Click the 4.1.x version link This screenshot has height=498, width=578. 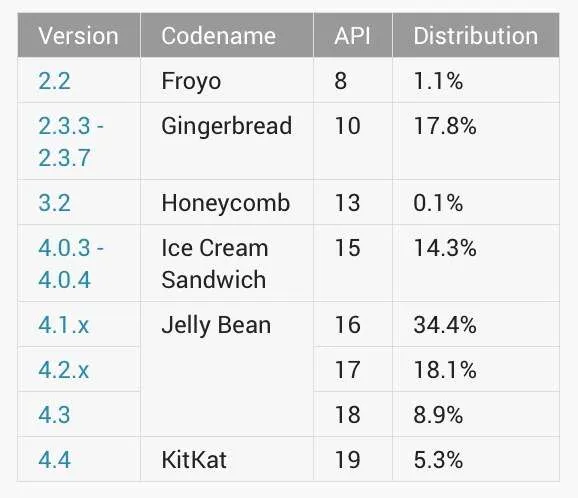pos(63,325)
